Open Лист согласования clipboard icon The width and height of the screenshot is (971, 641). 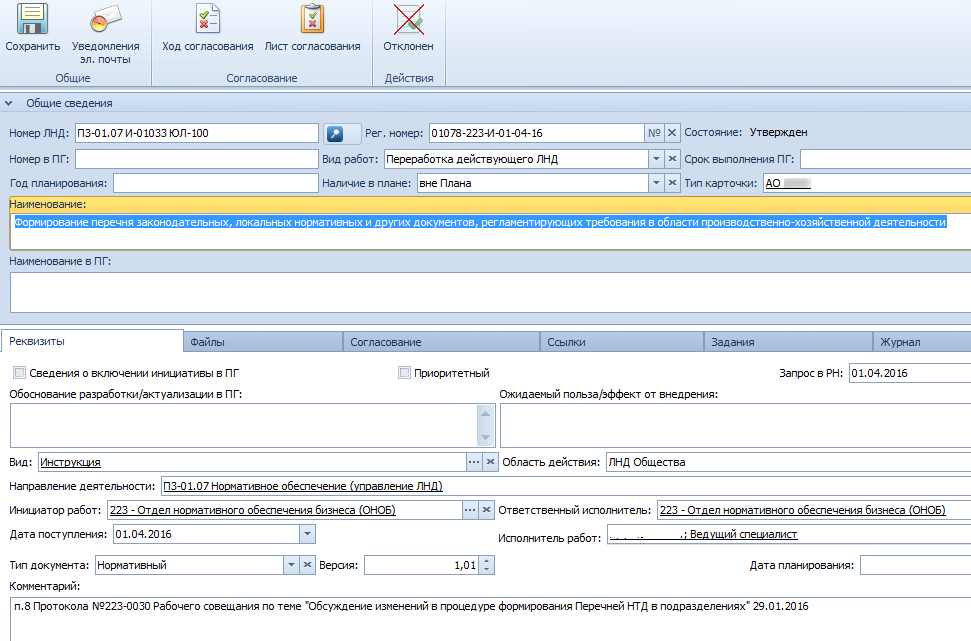312,19
